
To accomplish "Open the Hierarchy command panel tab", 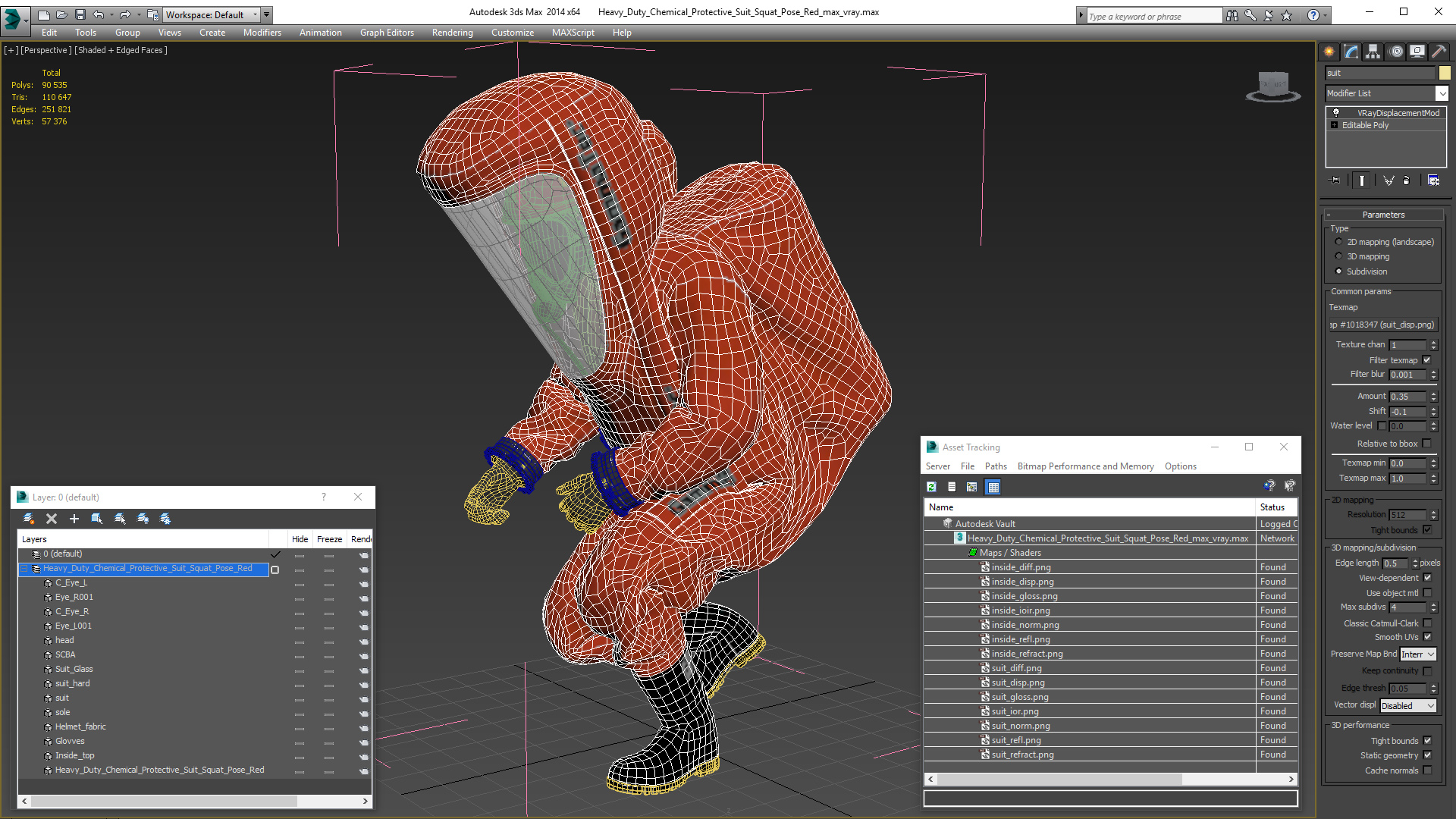I will pos(1373,52).
